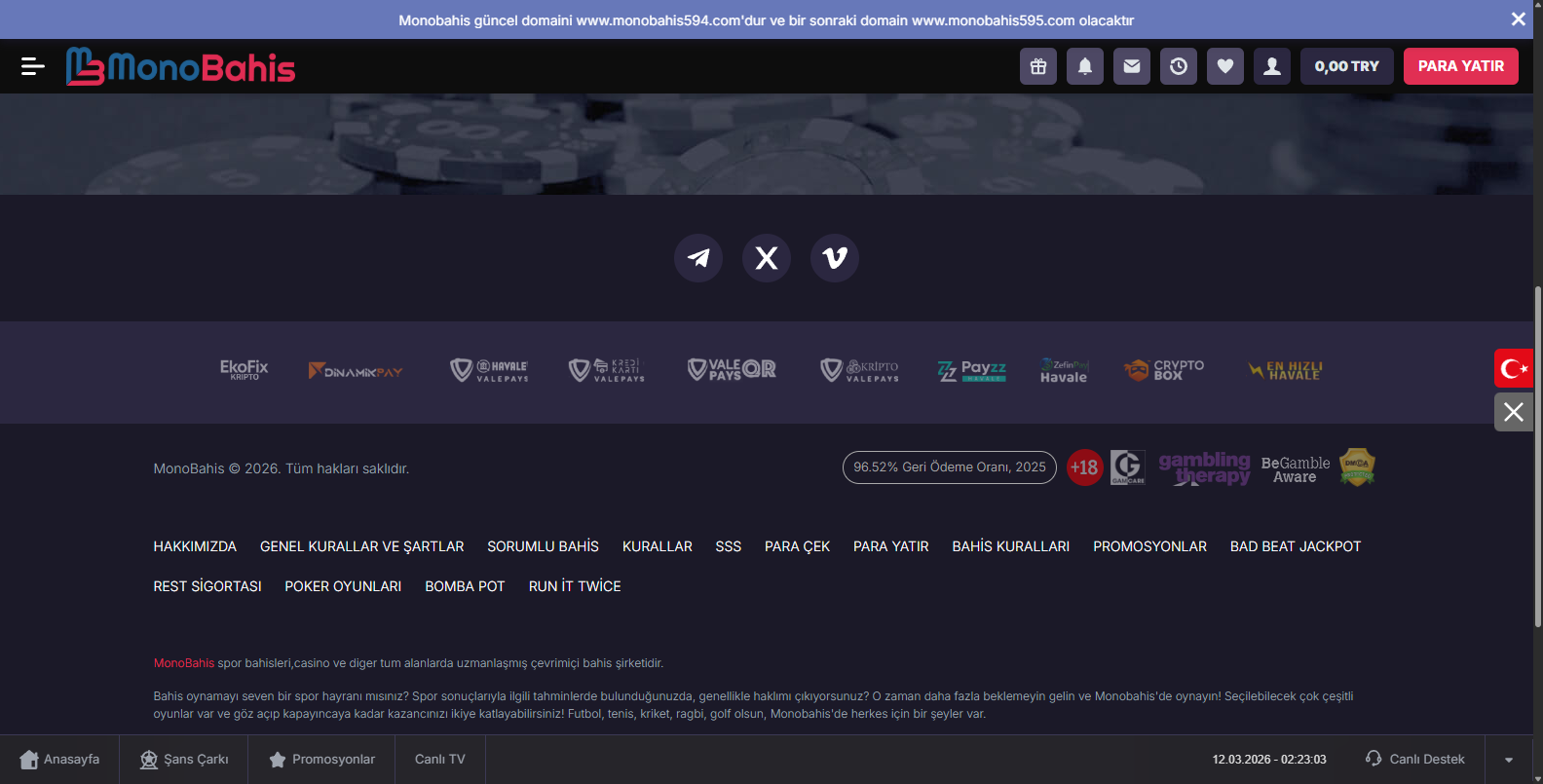Open the Vimeo social icon
This screenshot has width=1543, height=784.
click(835, 258)
